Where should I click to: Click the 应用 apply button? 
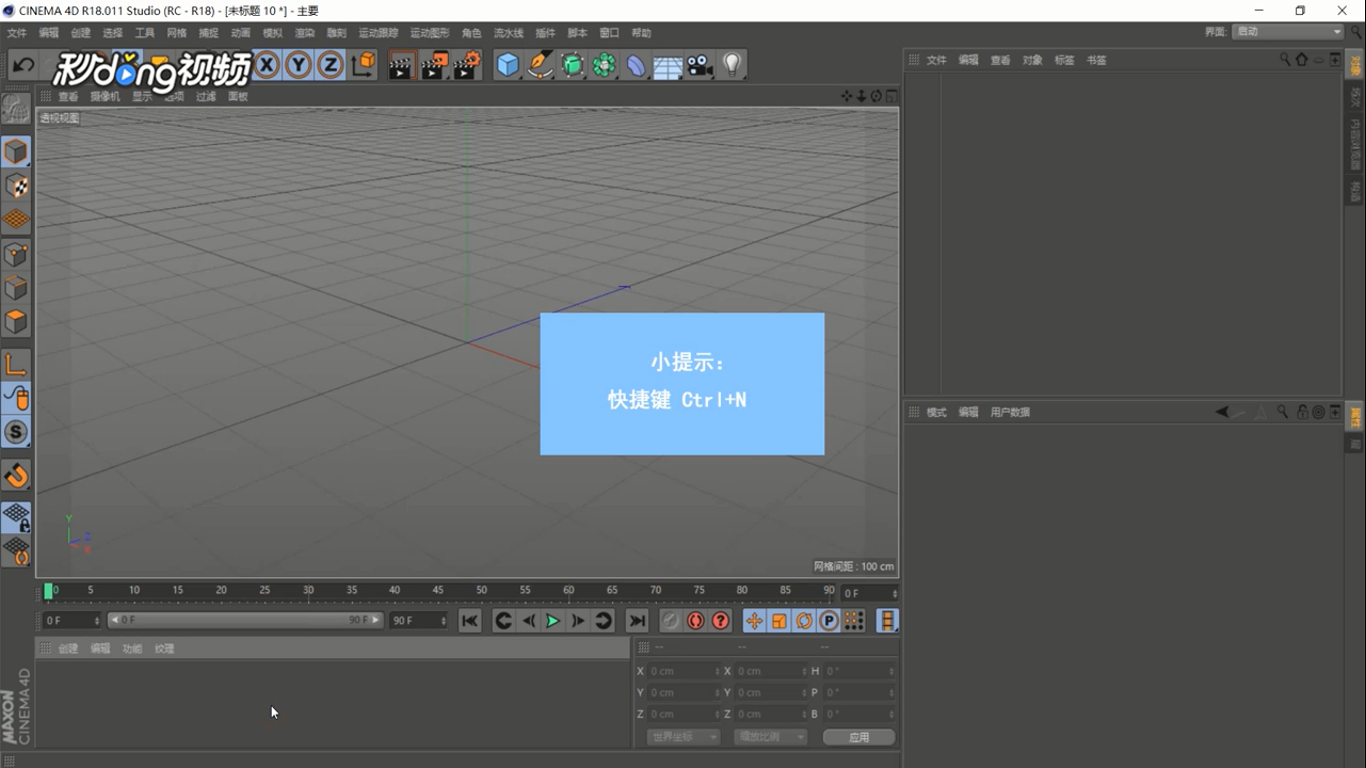pos(859,737)
